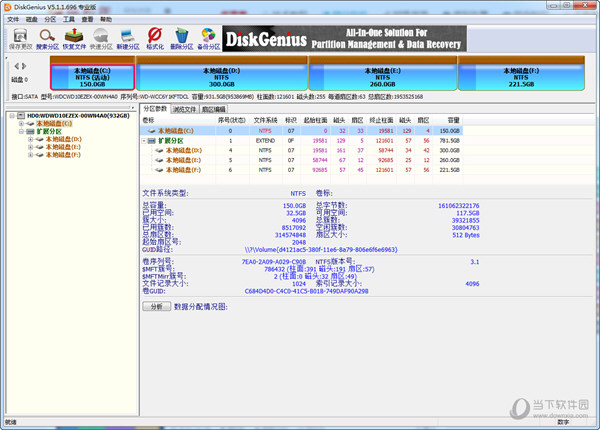This screenshot has width=600, height=430.
Task: Expand 本地磁盘(F:) node in left tree
Action: click(x=30, y=155)
